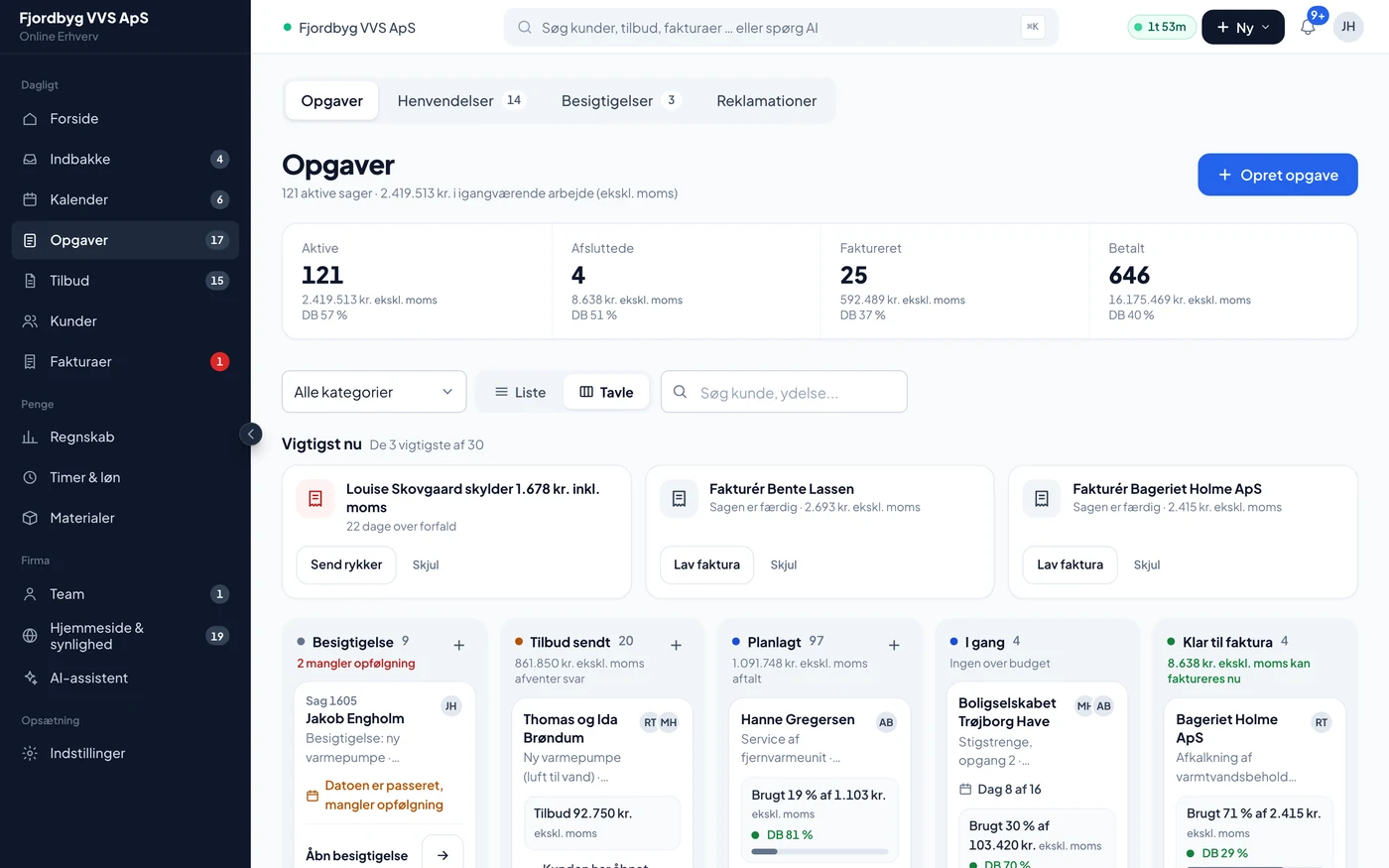Image resolution: width=1389 pixels, height=868 pixels.
Task: Add a card to Tilbud sendt column
Action: coord(676,645)
